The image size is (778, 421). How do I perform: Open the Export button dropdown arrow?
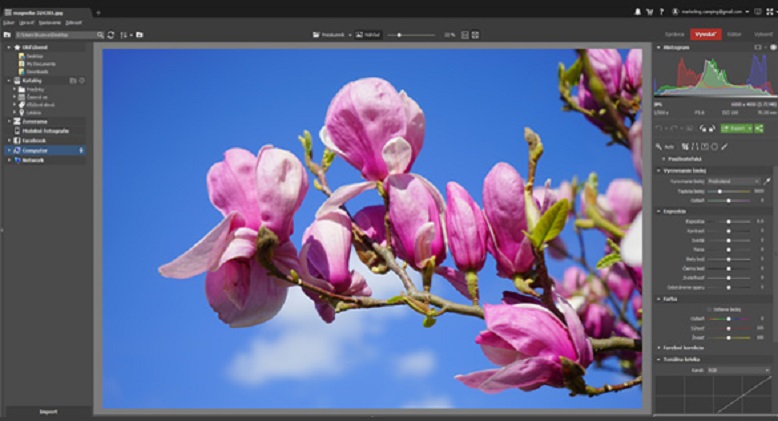coord(750,129)
